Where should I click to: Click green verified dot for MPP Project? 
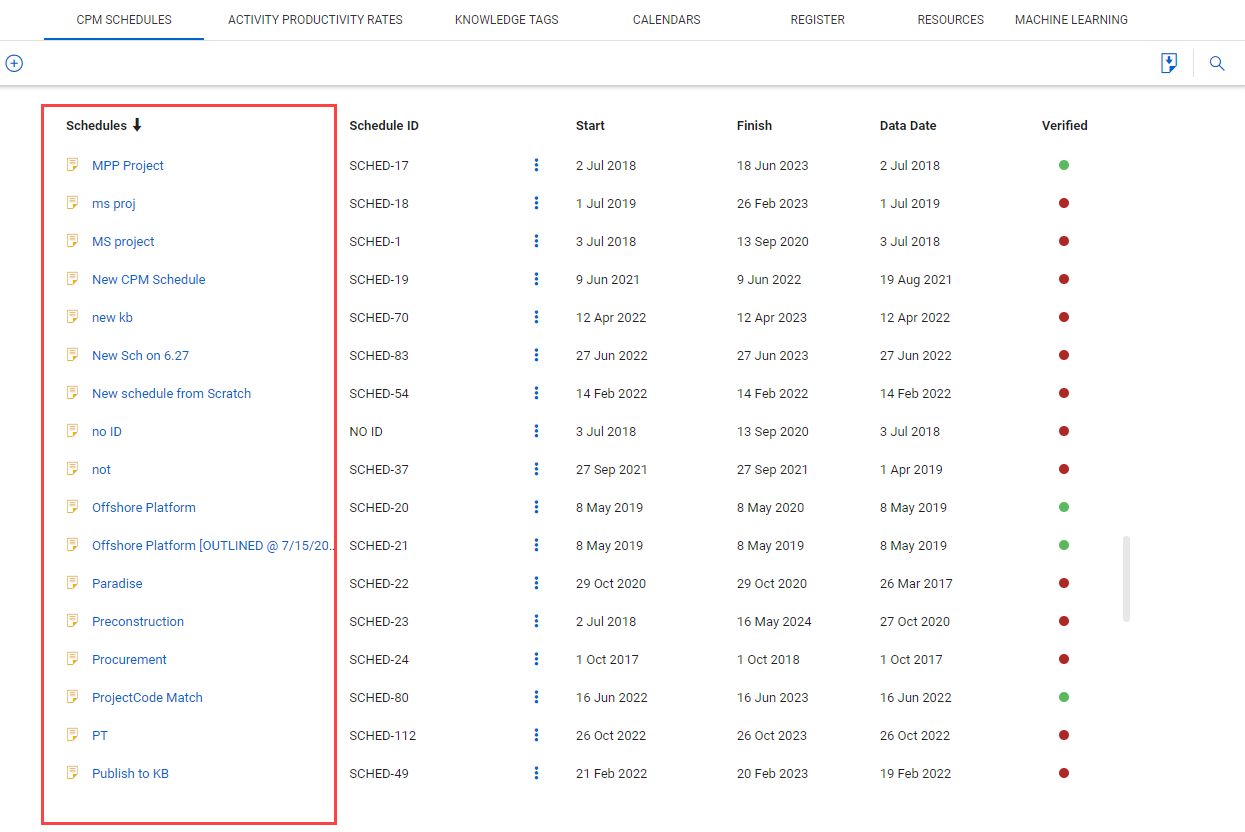tap(1064, 165)
